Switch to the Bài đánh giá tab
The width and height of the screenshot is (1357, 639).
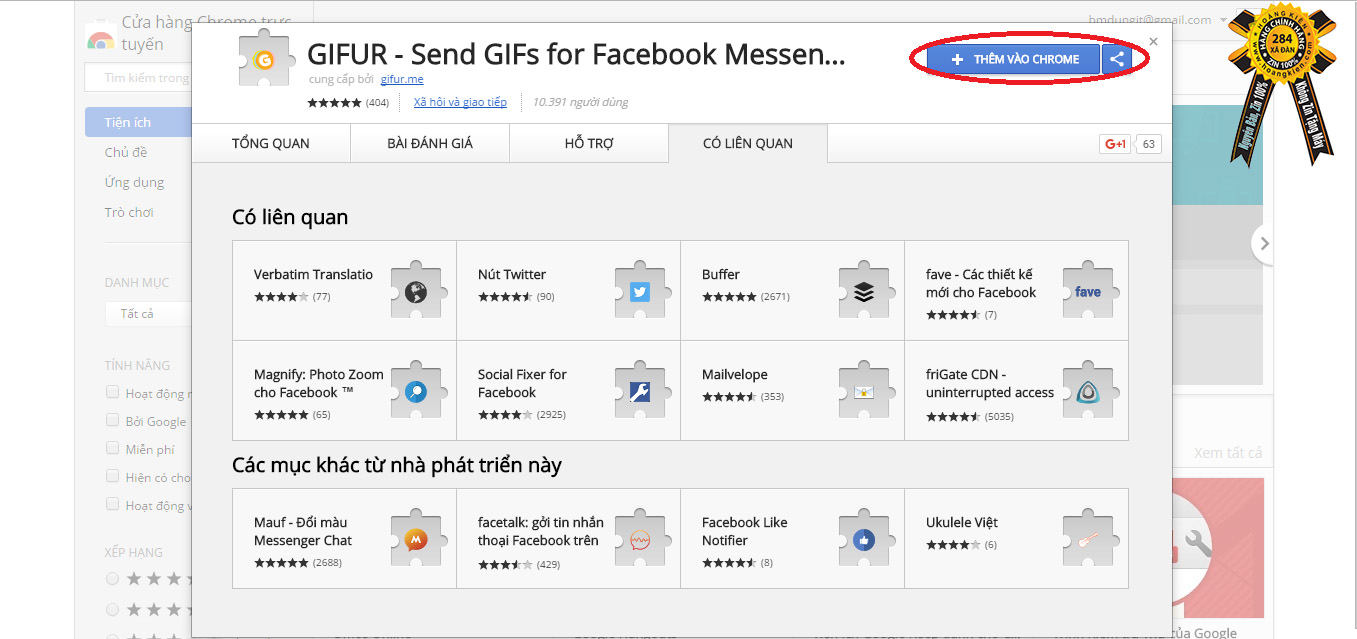(x=430, y=143)
